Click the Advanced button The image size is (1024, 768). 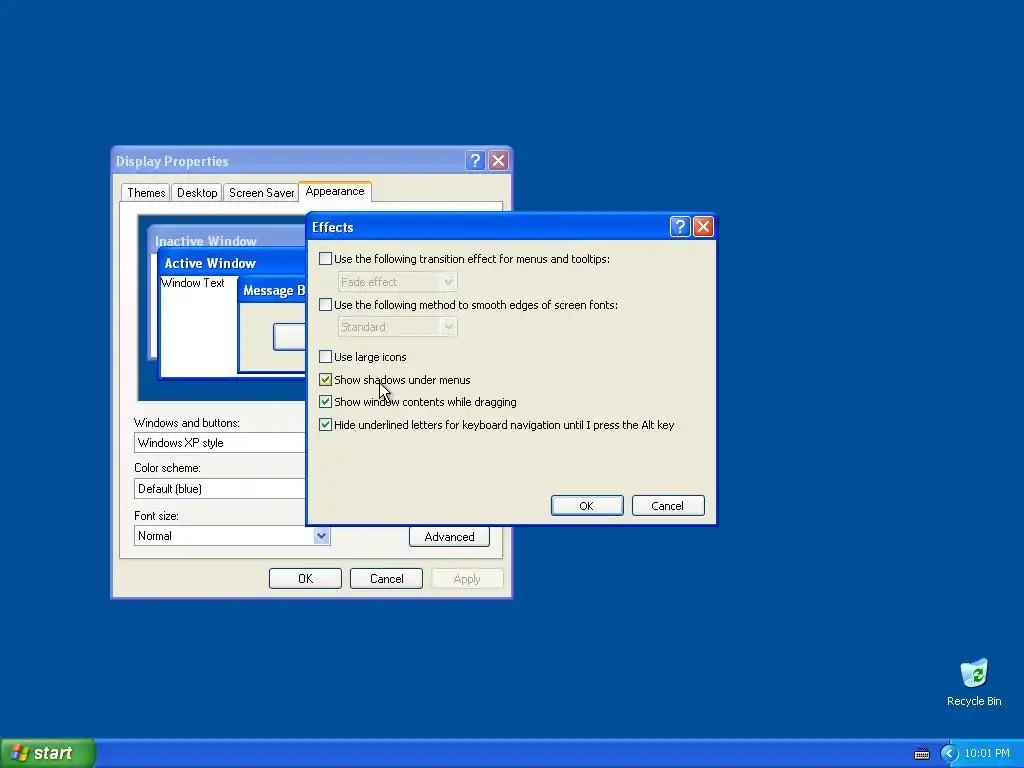click(x=449, y=537)
